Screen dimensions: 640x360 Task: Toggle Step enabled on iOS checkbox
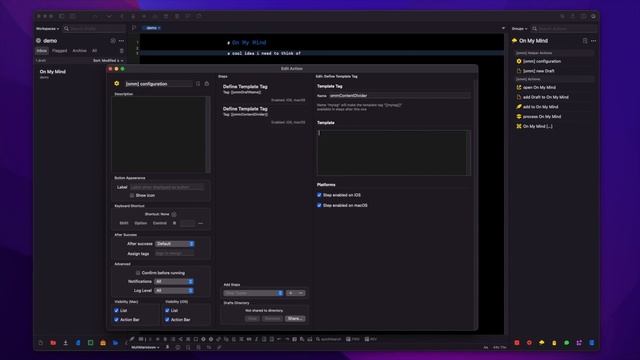click(319, 195)
